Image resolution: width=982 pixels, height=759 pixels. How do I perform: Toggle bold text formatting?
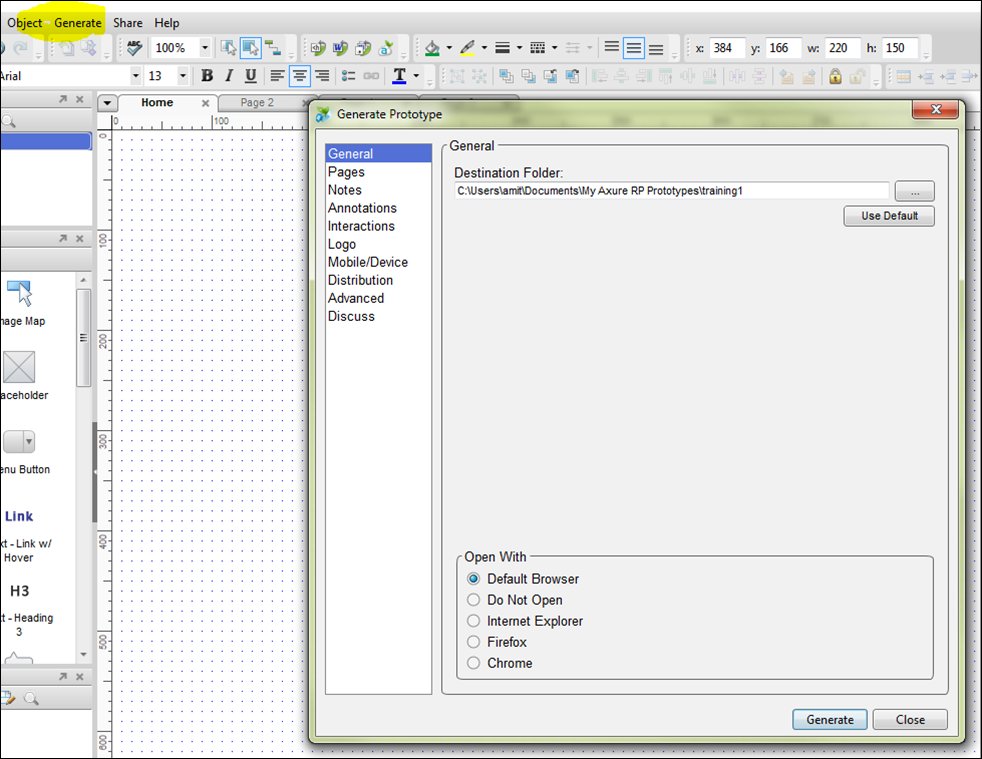[x=207, y=76]
